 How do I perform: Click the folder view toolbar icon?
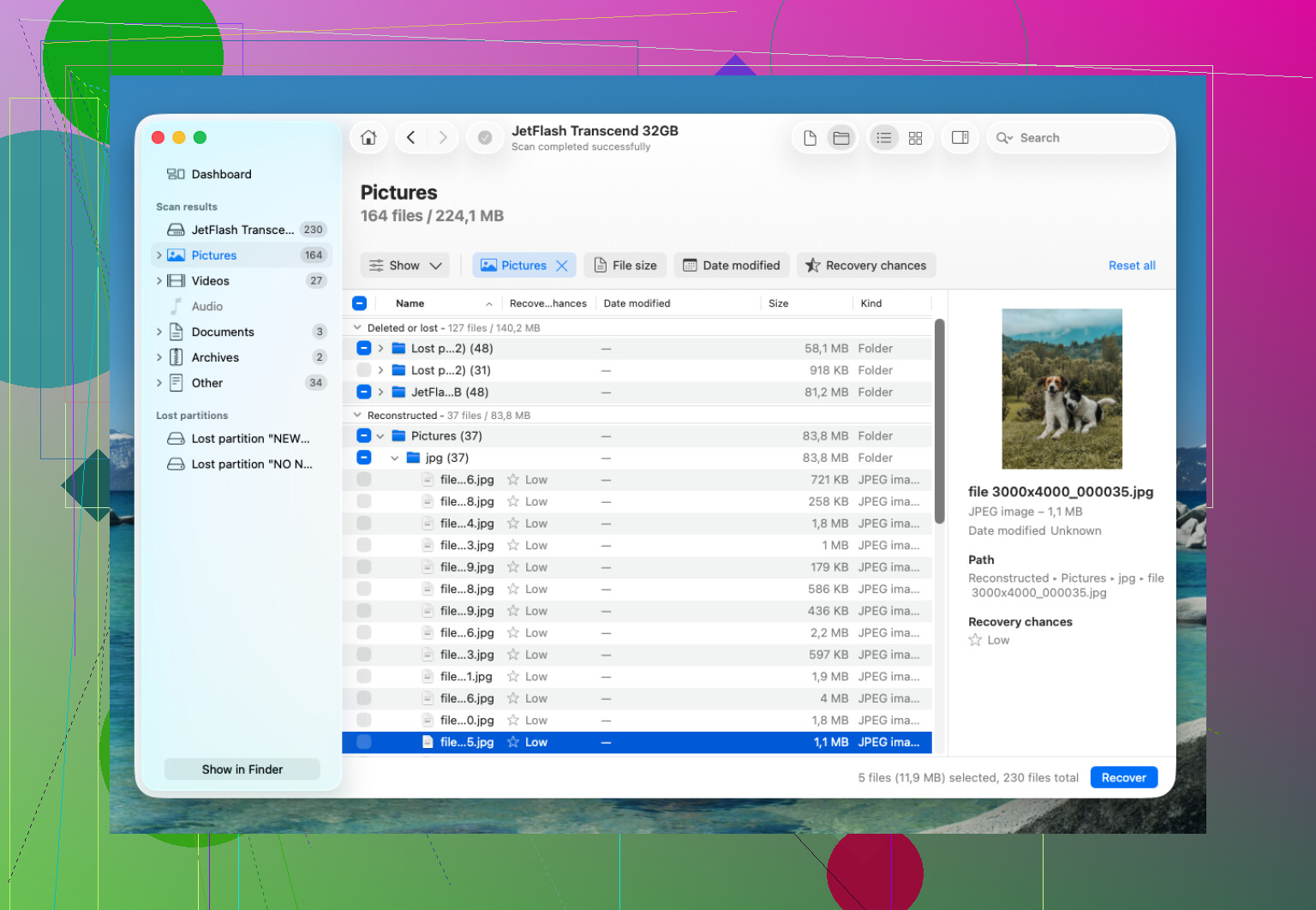pyautogui.click(x=840, y=138)
